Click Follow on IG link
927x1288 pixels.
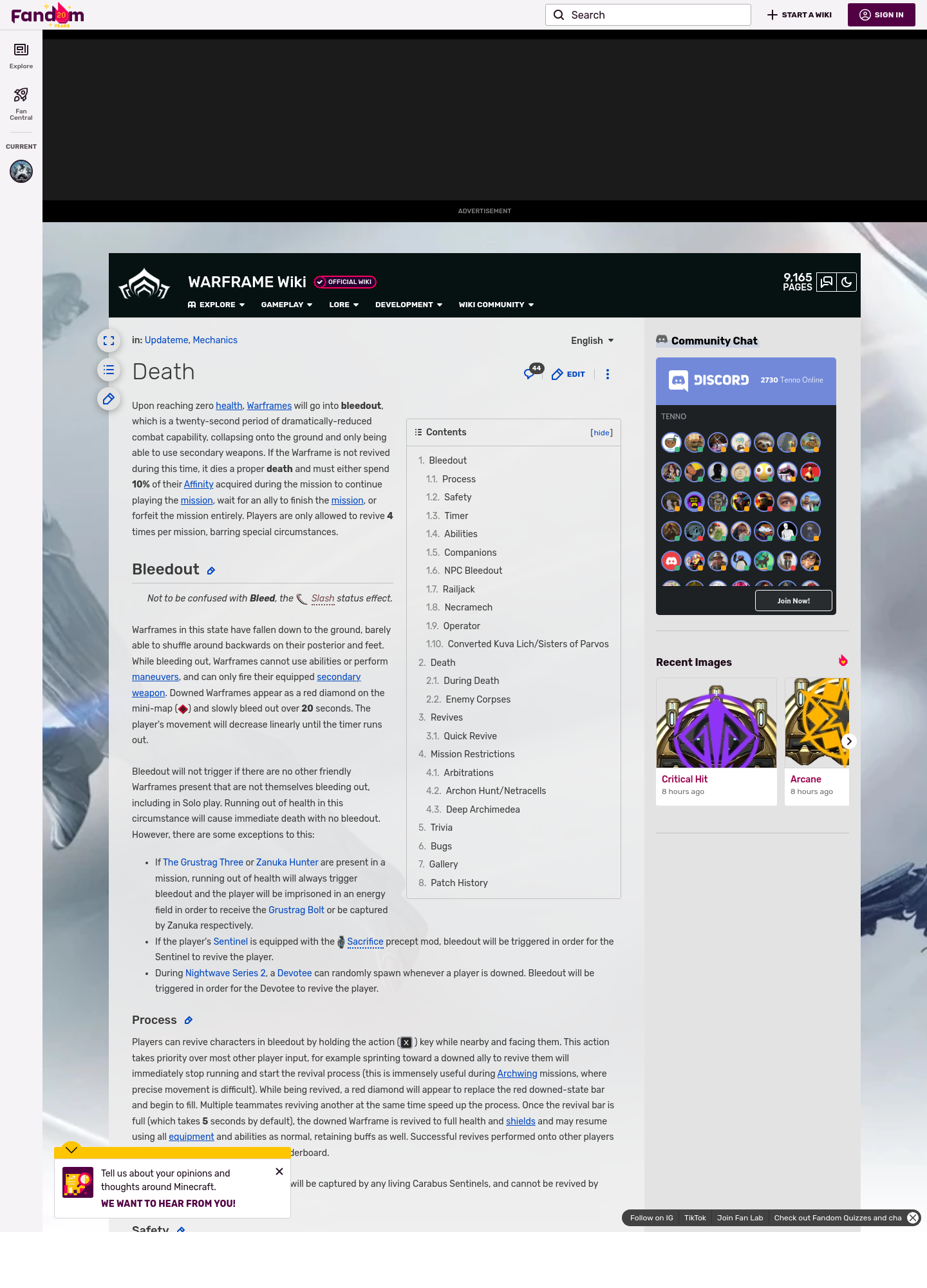click(651, 1218)
